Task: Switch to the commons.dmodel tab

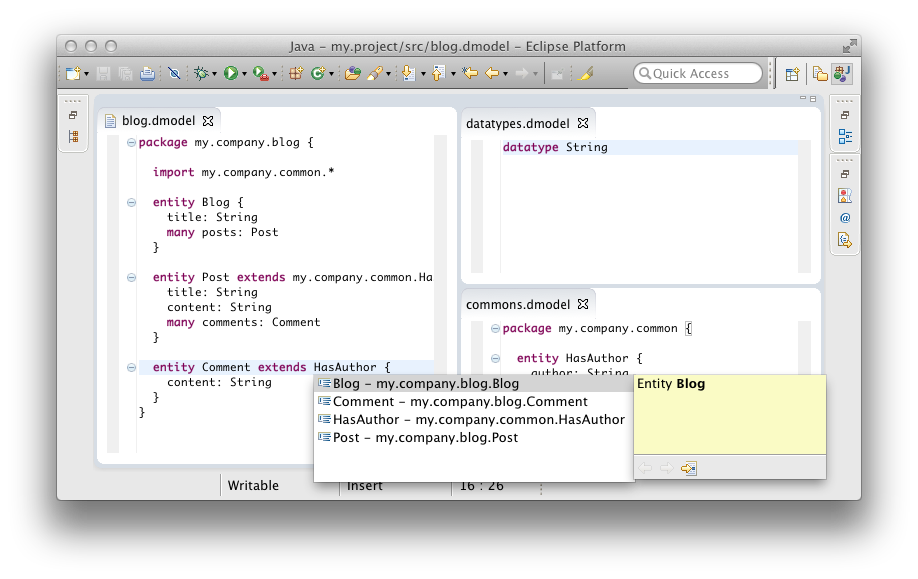Action: [x=518, y=304]
